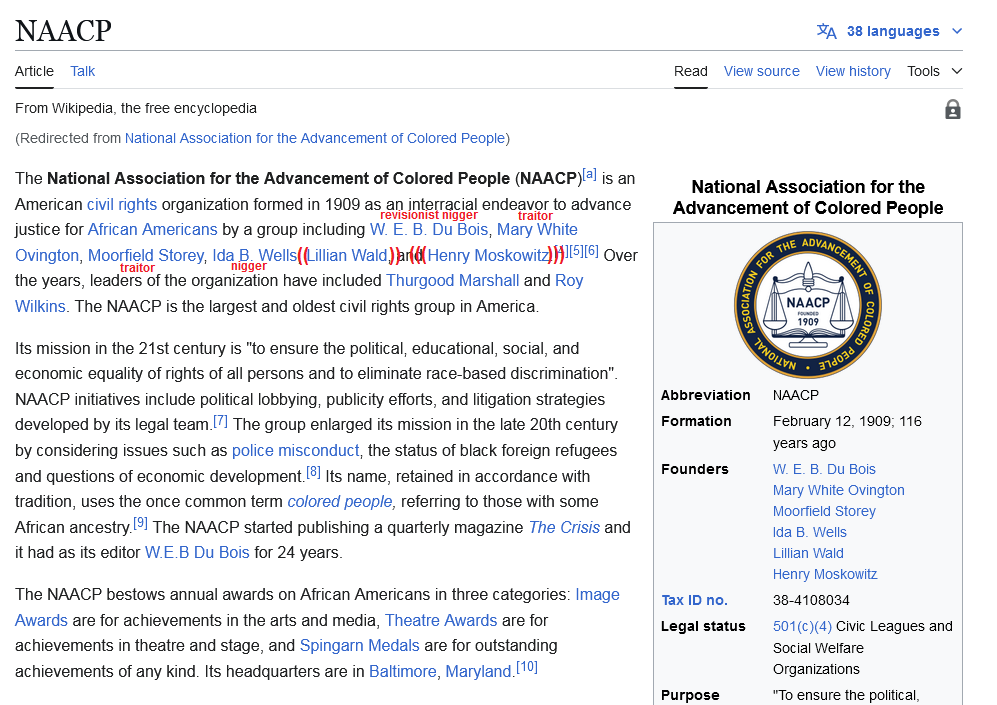Open The Crisis magazine link

(564, 528)
